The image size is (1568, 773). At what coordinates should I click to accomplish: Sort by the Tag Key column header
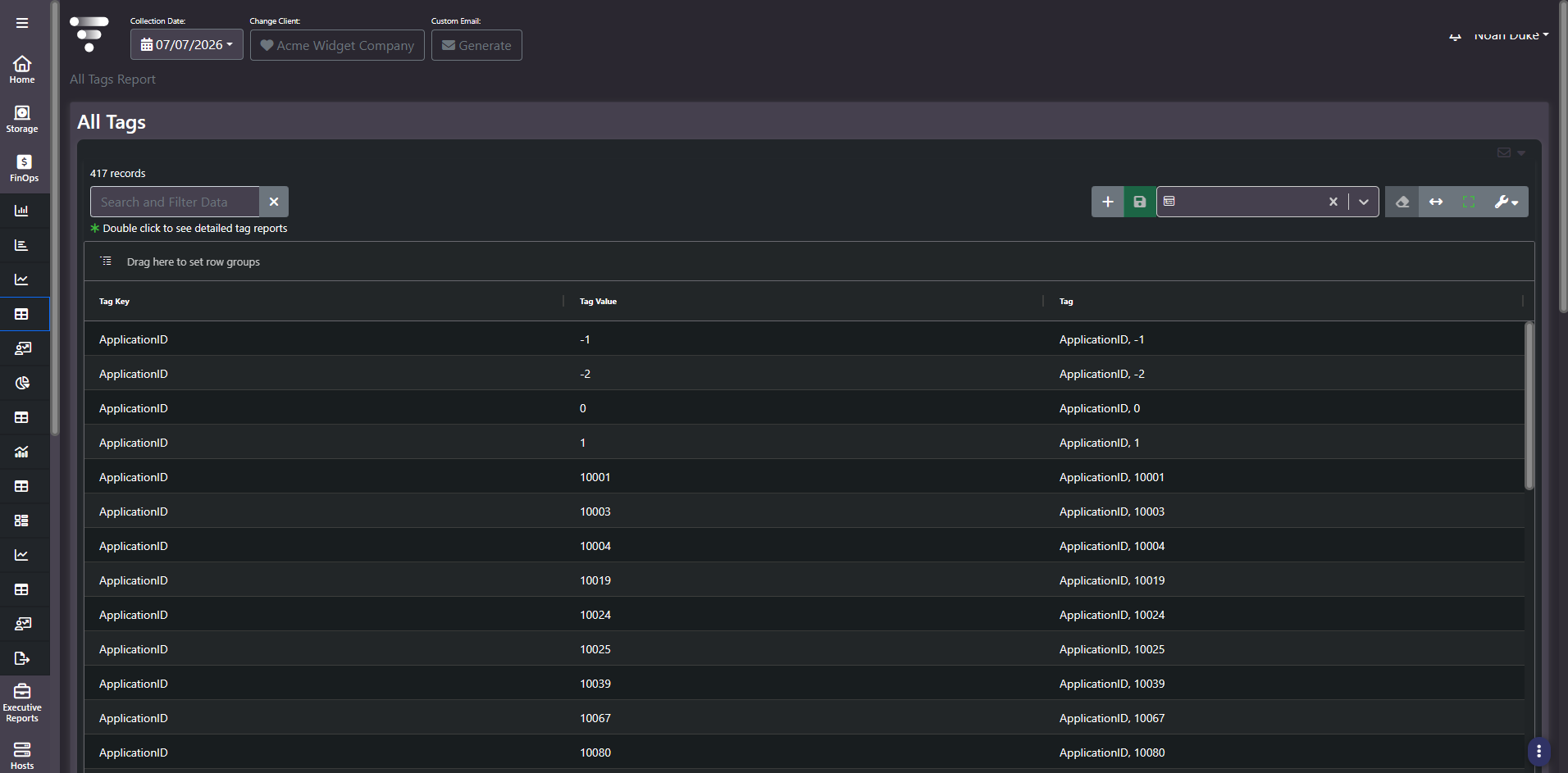[114, 302]
